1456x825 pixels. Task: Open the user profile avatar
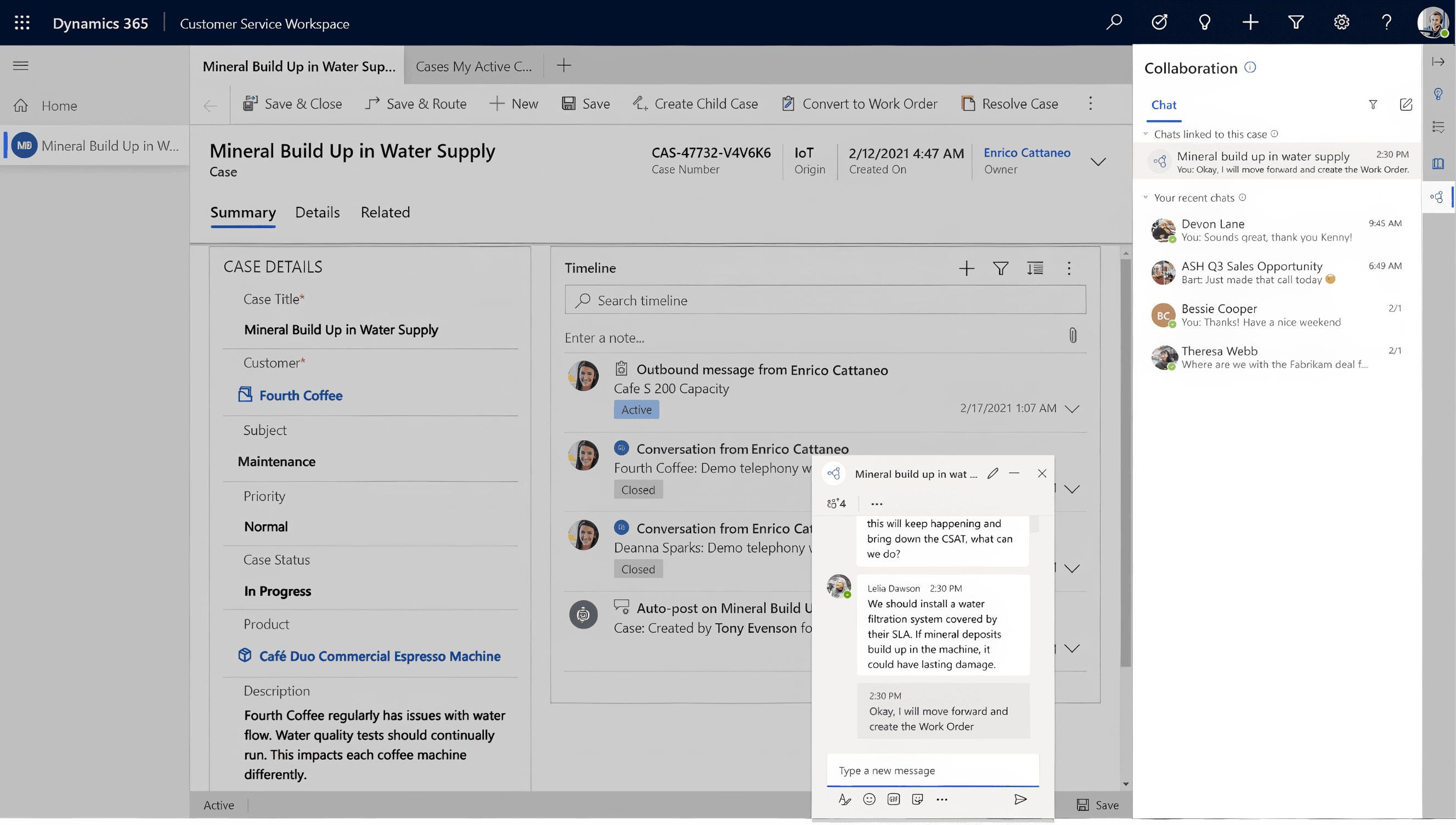(1433, 22)
